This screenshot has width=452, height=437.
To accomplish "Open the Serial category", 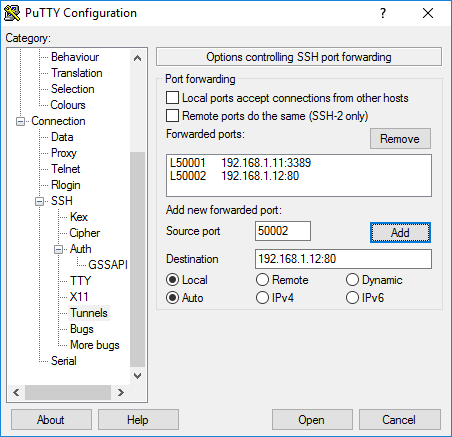I will (64, 361).
